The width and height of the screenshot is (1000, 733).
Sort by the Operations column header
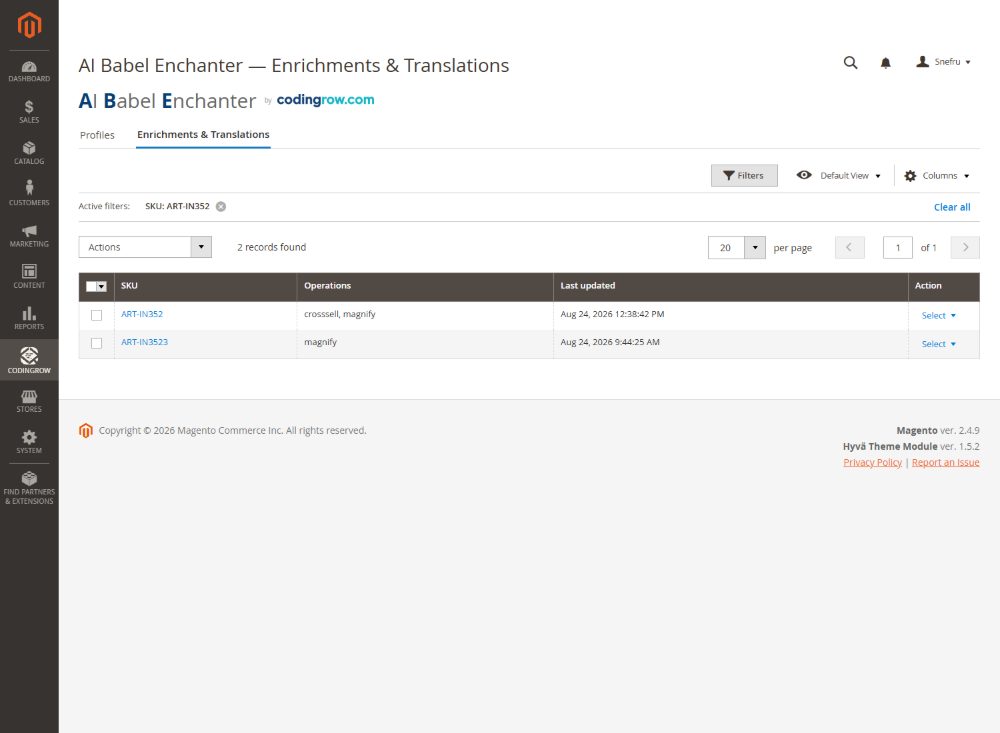[x=425, y=286]
